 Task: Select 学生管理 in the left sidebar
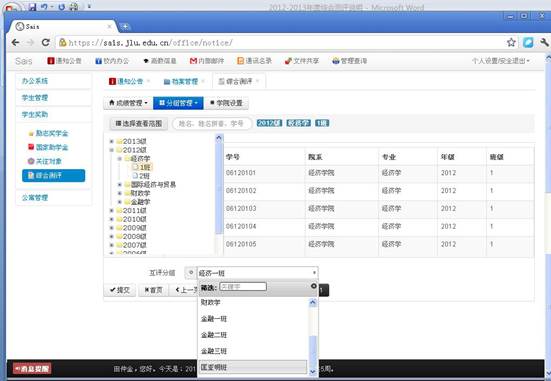pos(53,98)
